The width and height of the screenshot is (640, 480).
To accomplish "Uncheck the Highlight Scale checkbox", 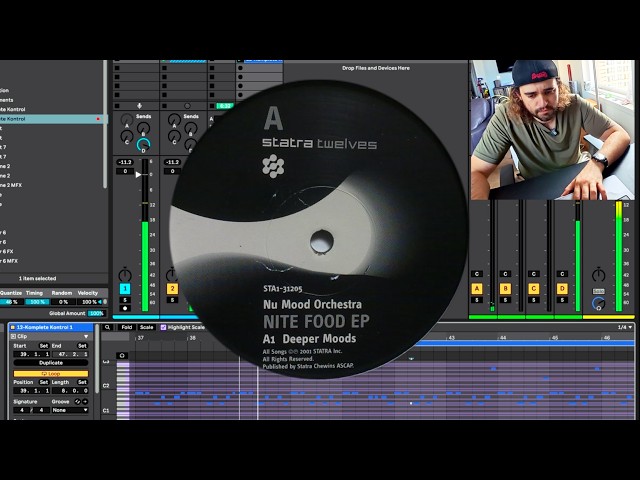I will coord(163,327).
